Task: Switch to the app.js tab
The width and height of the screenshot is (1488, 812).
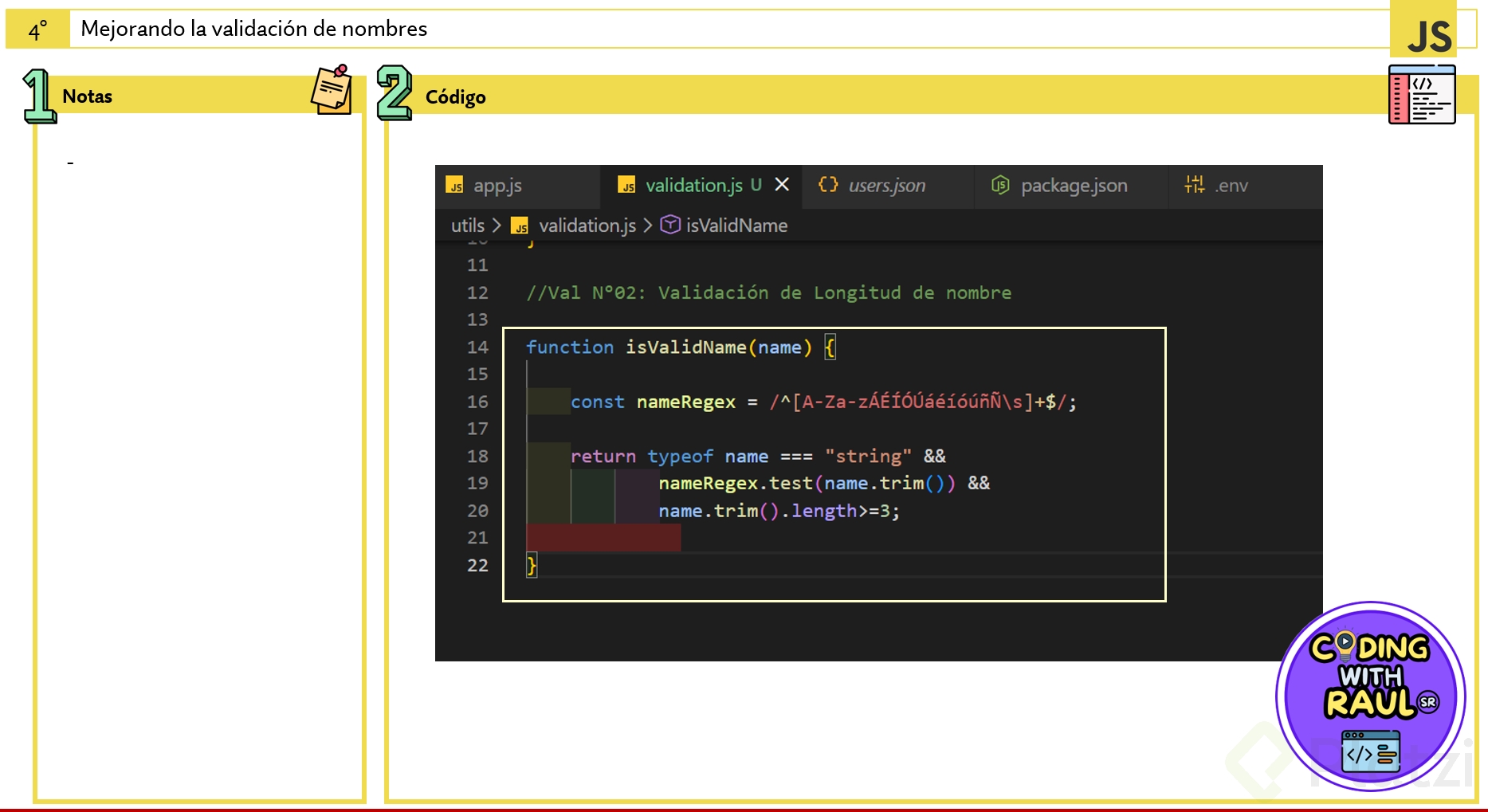Action: (497, 186)
